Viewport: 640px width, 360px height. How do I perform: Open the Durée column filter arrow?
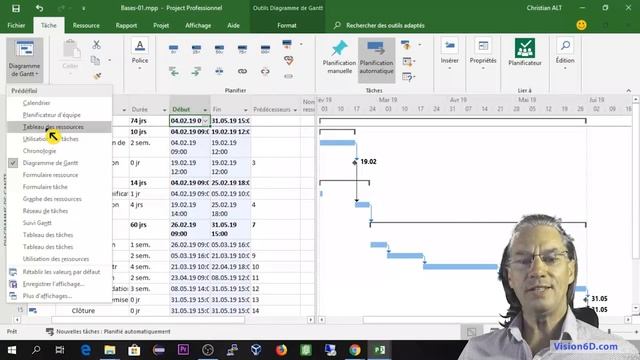click(164, 110)
